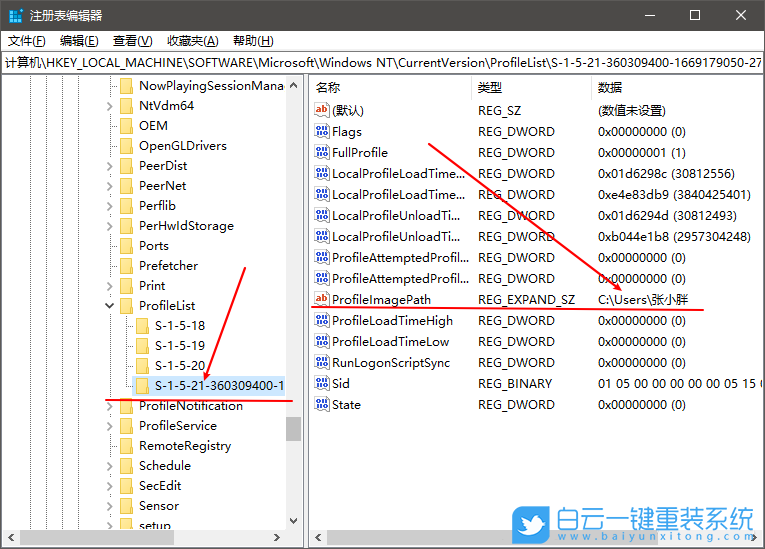
Task: Expand the PeerDist tree node
Action: tap(110, 166)
